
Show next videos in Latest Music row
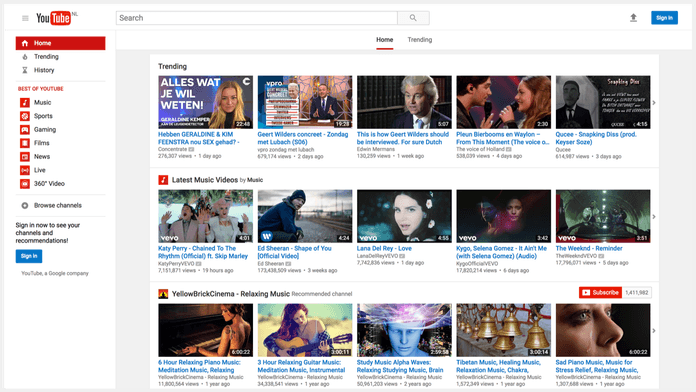coord(654,217)
